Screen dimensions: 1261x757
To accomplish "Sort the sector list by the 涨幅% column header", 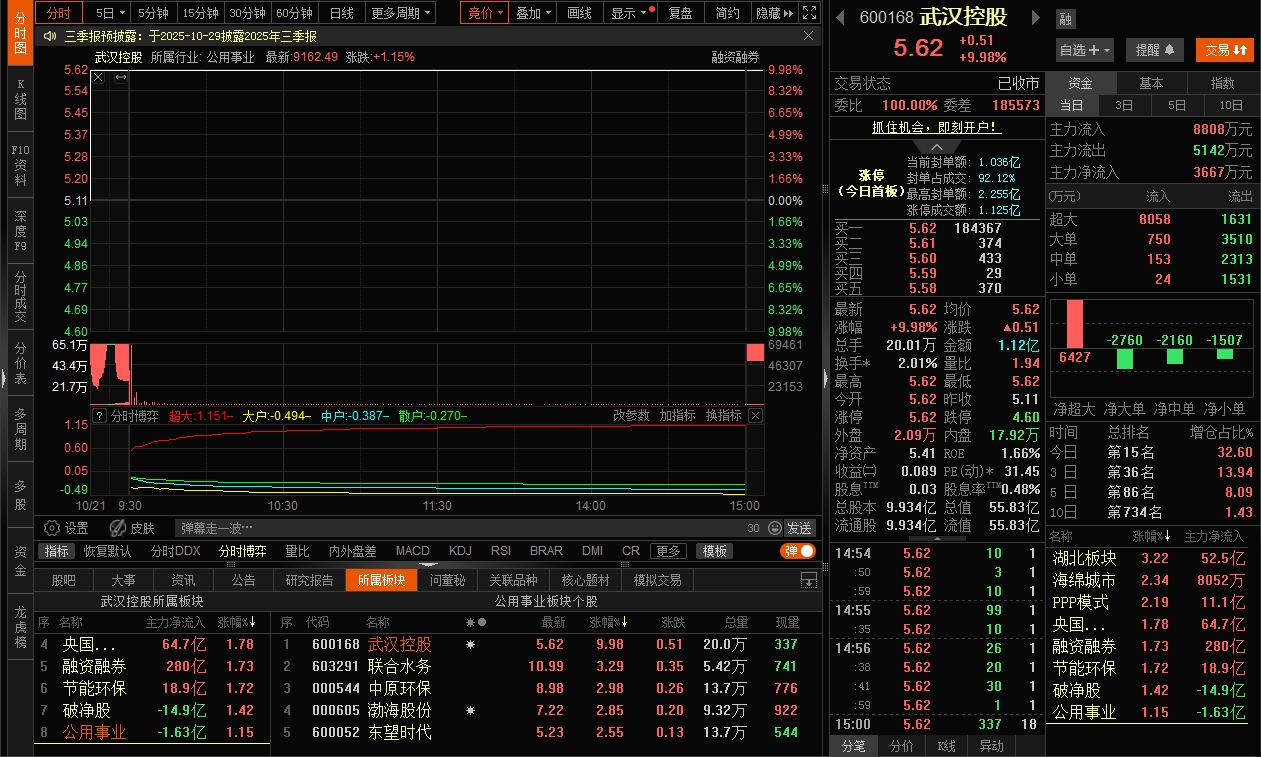I will coord(606,622).
